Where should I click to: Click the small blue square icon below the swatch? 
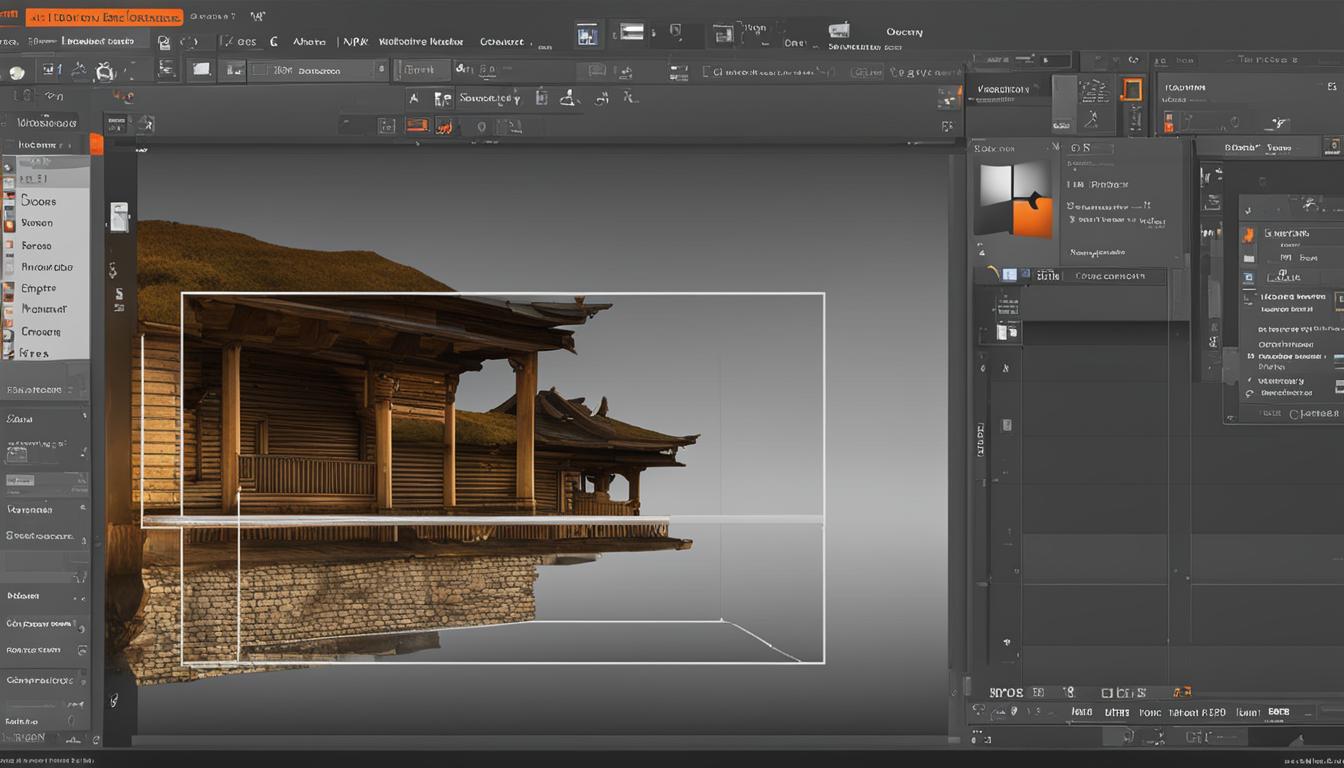[x=1009, y=275]
